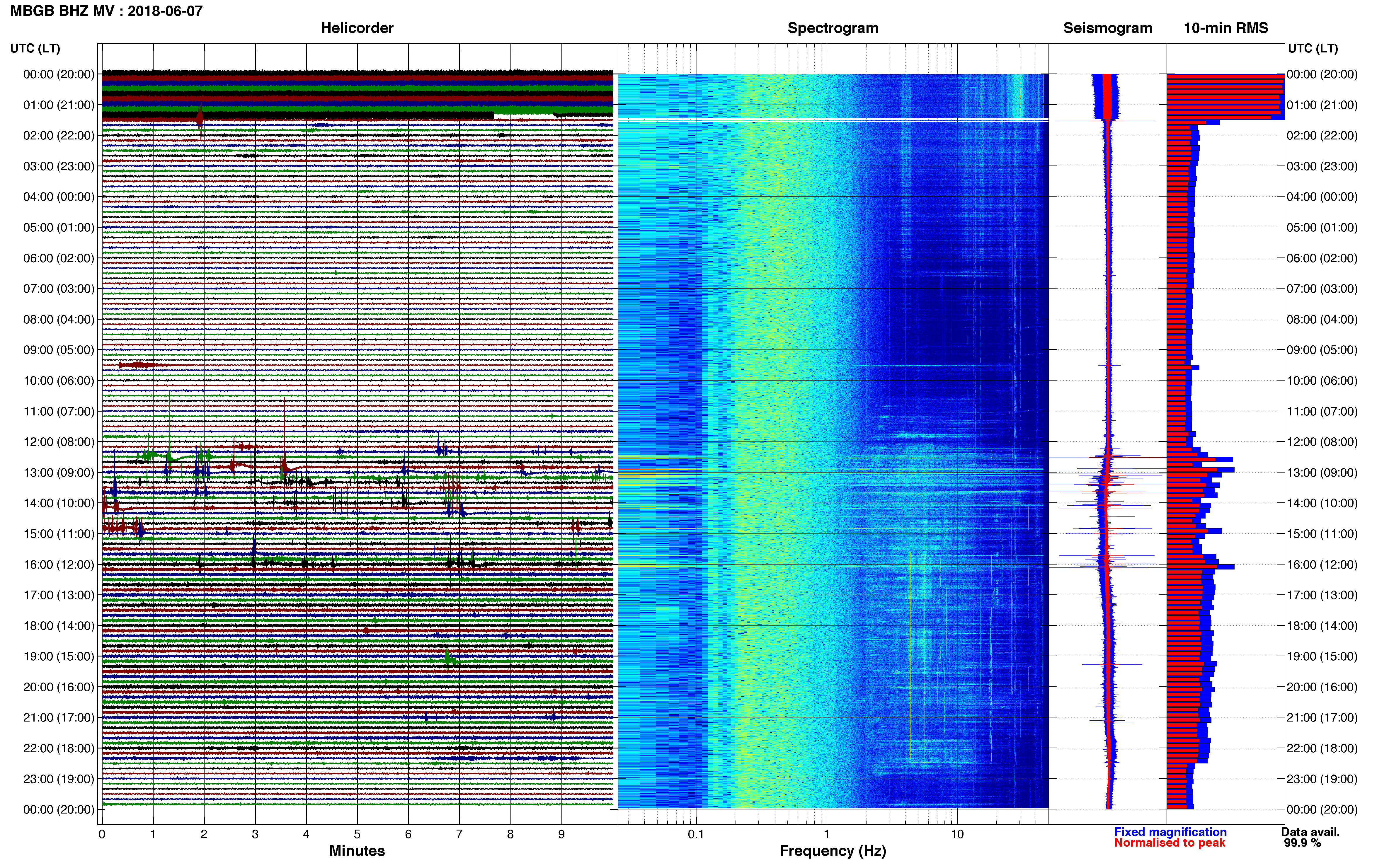Click the Helicorder panel heading
1389x868 pixels.
[x=357, y=28]
